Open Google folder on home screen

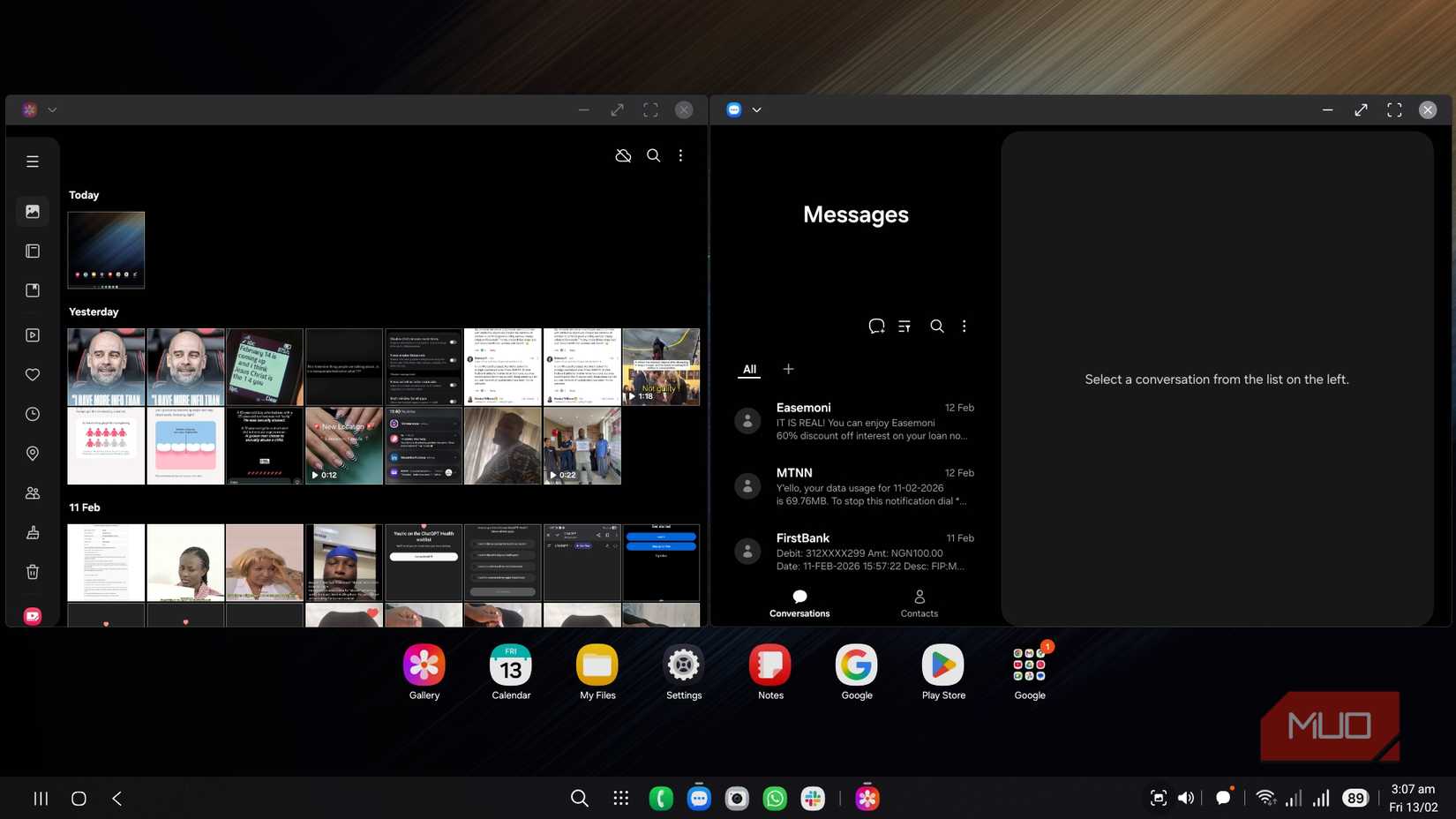tap(1030, 672)
